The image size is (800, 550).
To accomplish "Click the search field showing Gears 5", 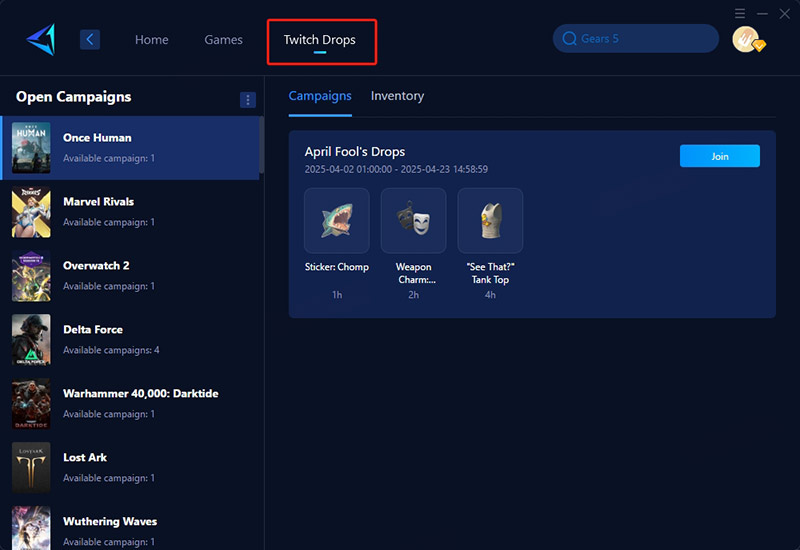I will point(636,38).
